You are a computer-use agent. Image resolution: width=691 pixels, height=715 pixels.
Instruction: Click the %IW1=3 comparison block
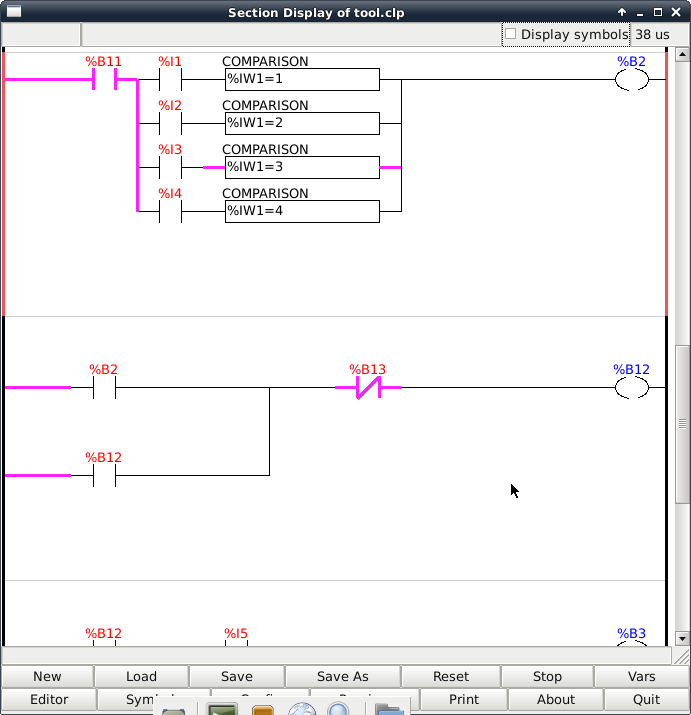pyautogui.click(x=302, y=167)
